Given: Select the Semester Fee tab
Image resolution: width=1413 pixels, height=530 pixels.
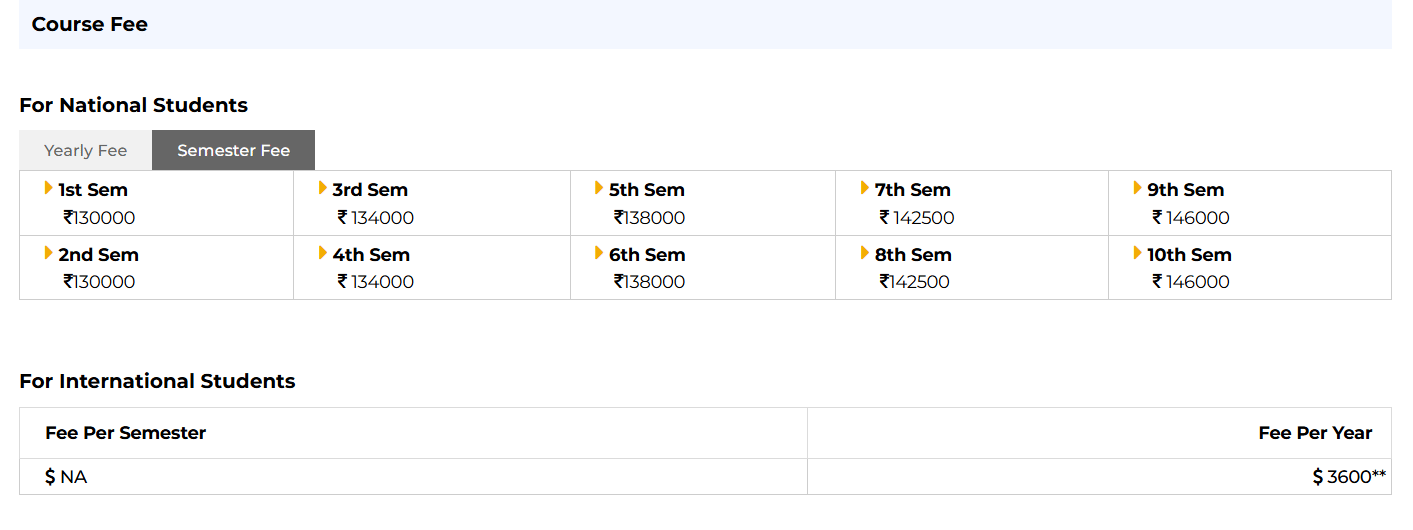Looking at the screenshot, I should pyautogui.click(x=233, y=150).
